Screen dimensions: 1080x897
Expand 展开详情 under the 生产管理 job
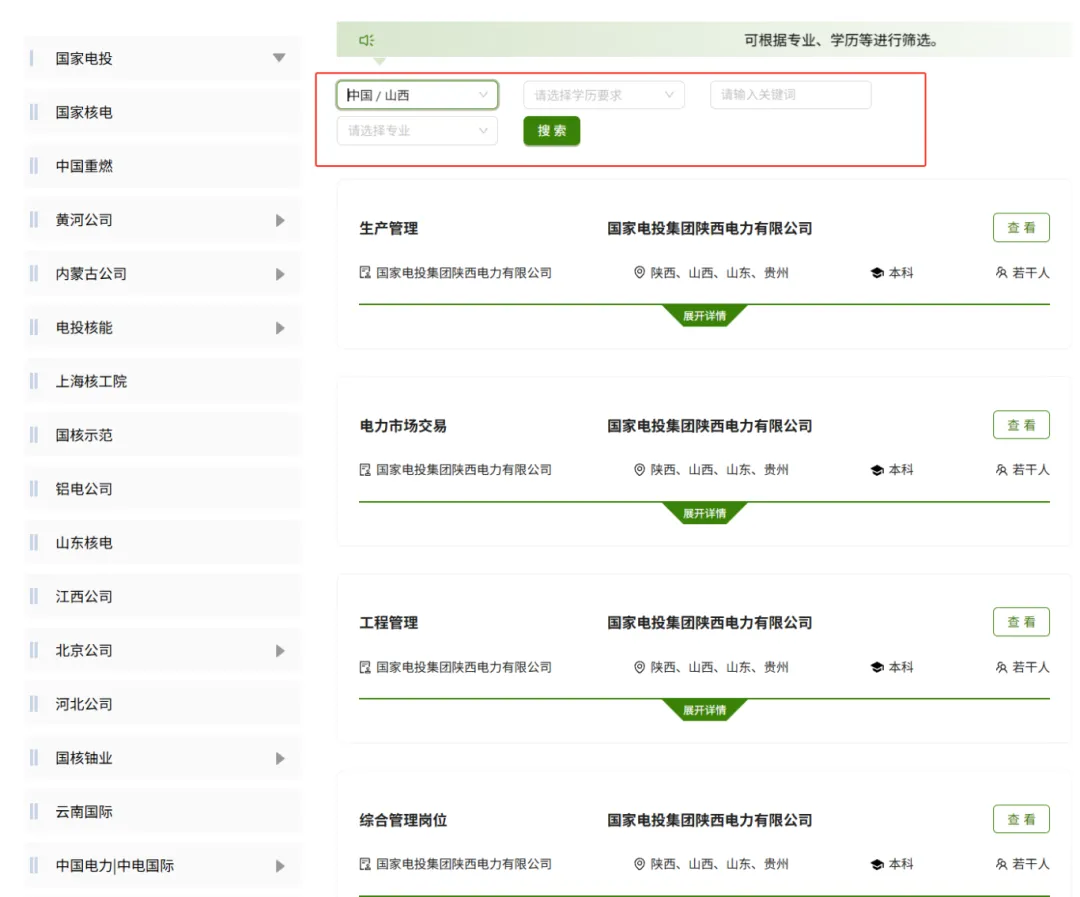(704, 316)
